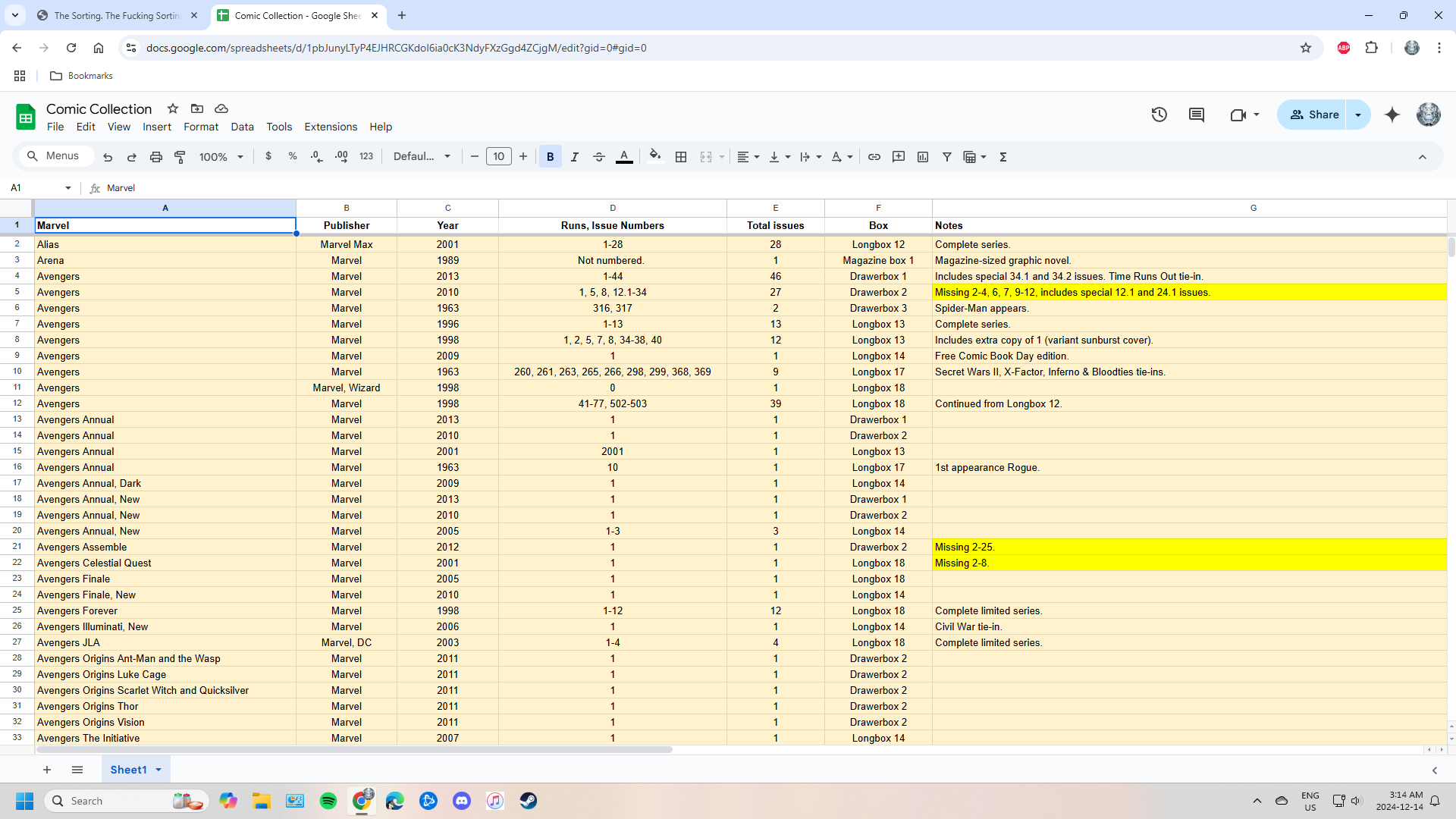Open Discord from the taskbar

click(x=462, y=801)
